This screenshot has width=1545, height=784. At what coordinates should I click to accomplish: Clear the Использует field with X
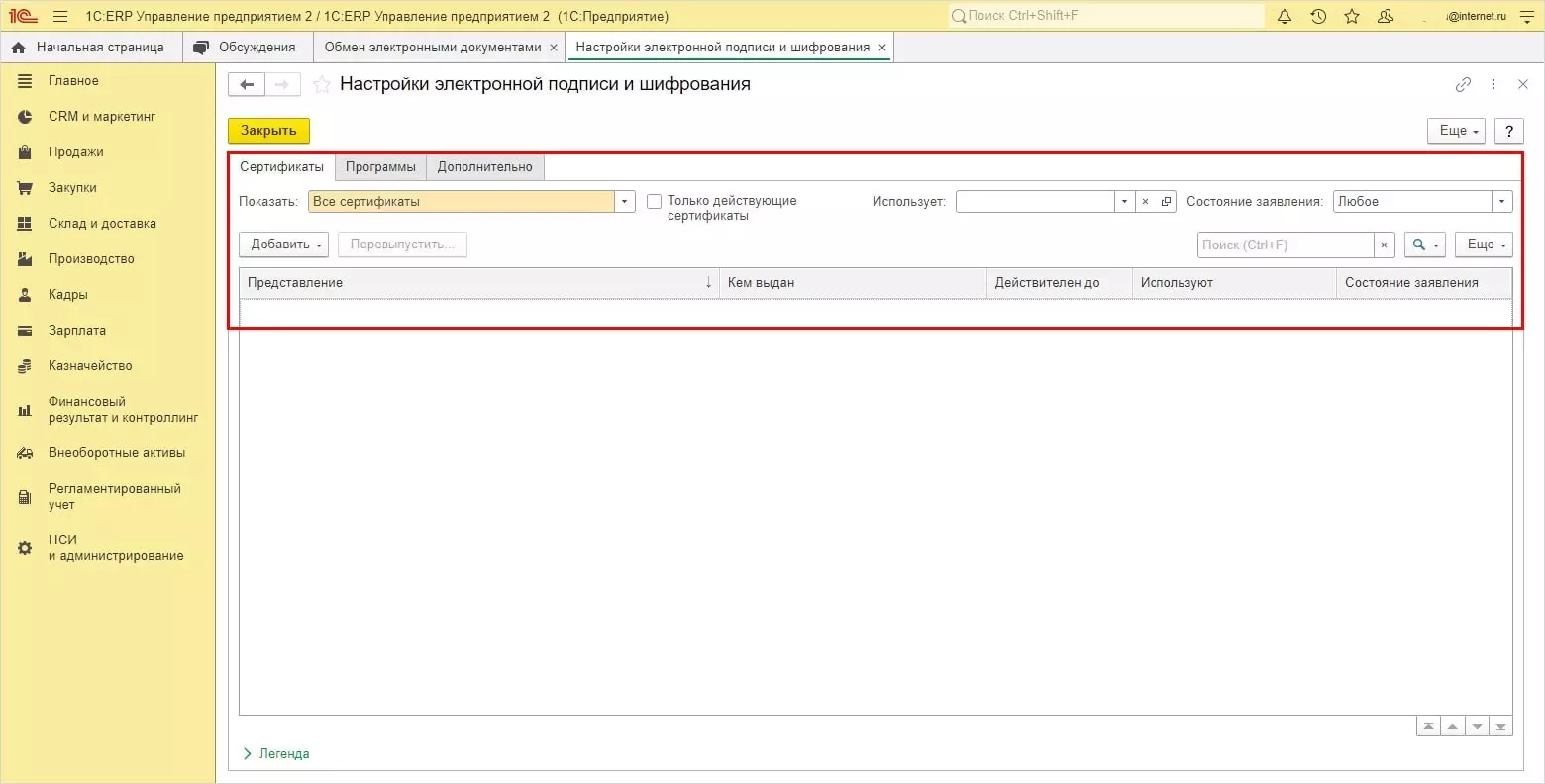1145,202
